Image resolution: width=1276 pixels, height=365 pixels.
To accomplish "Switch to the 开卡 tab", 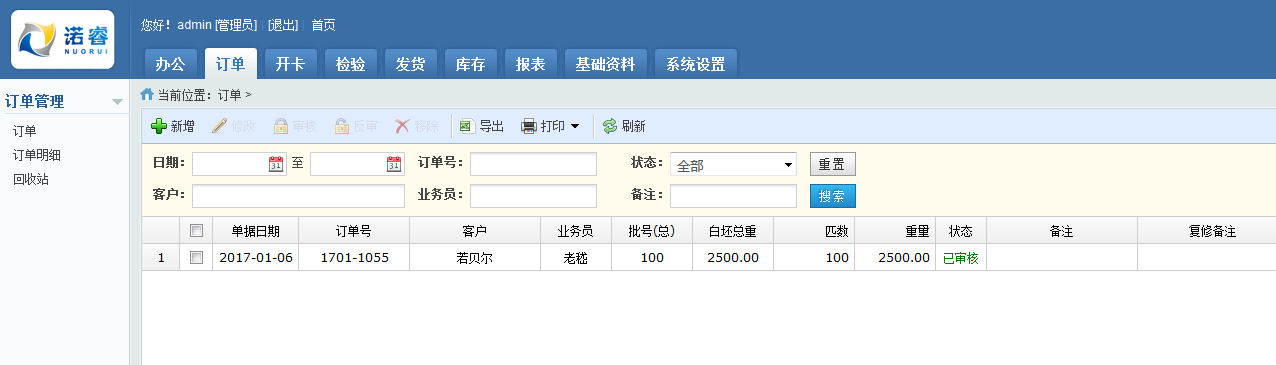I will click(290, 64).
